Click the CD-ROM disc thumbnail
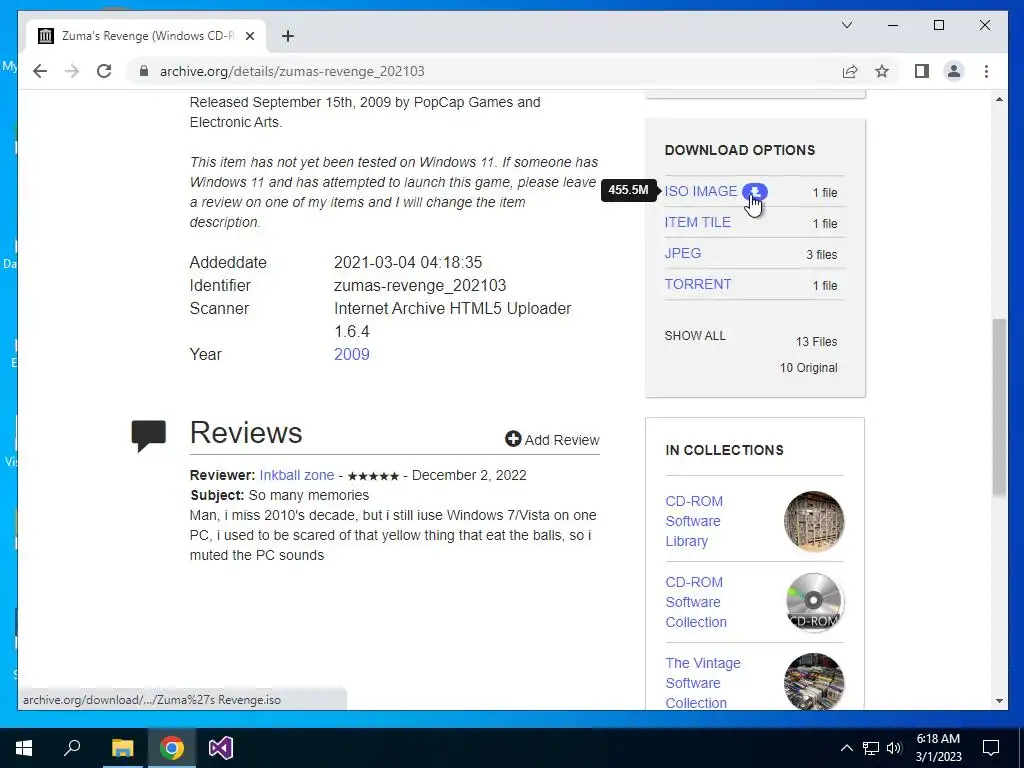 pos(814,602)
